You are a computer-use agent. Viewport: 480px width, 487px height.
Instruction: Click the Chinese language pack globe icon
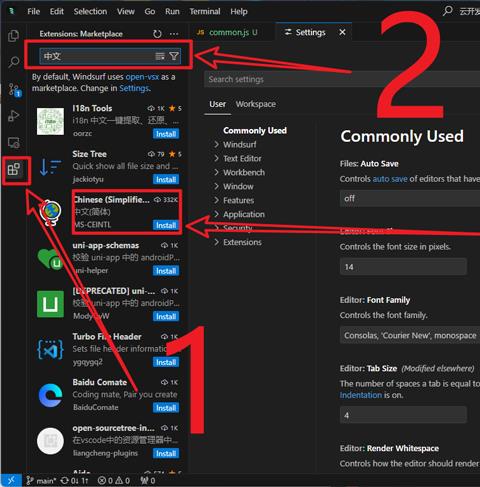50,212
